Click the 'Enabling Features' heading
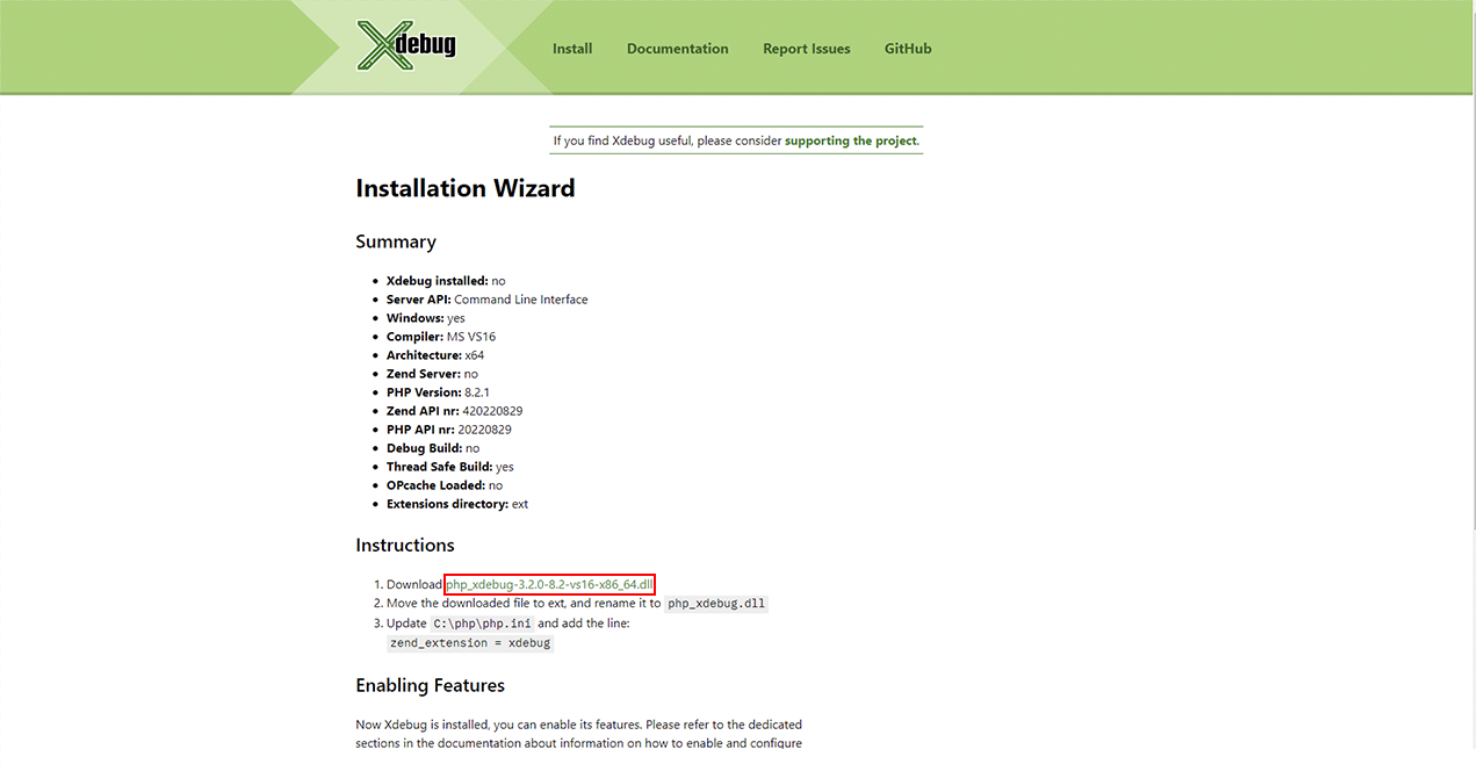 point(430,685)
